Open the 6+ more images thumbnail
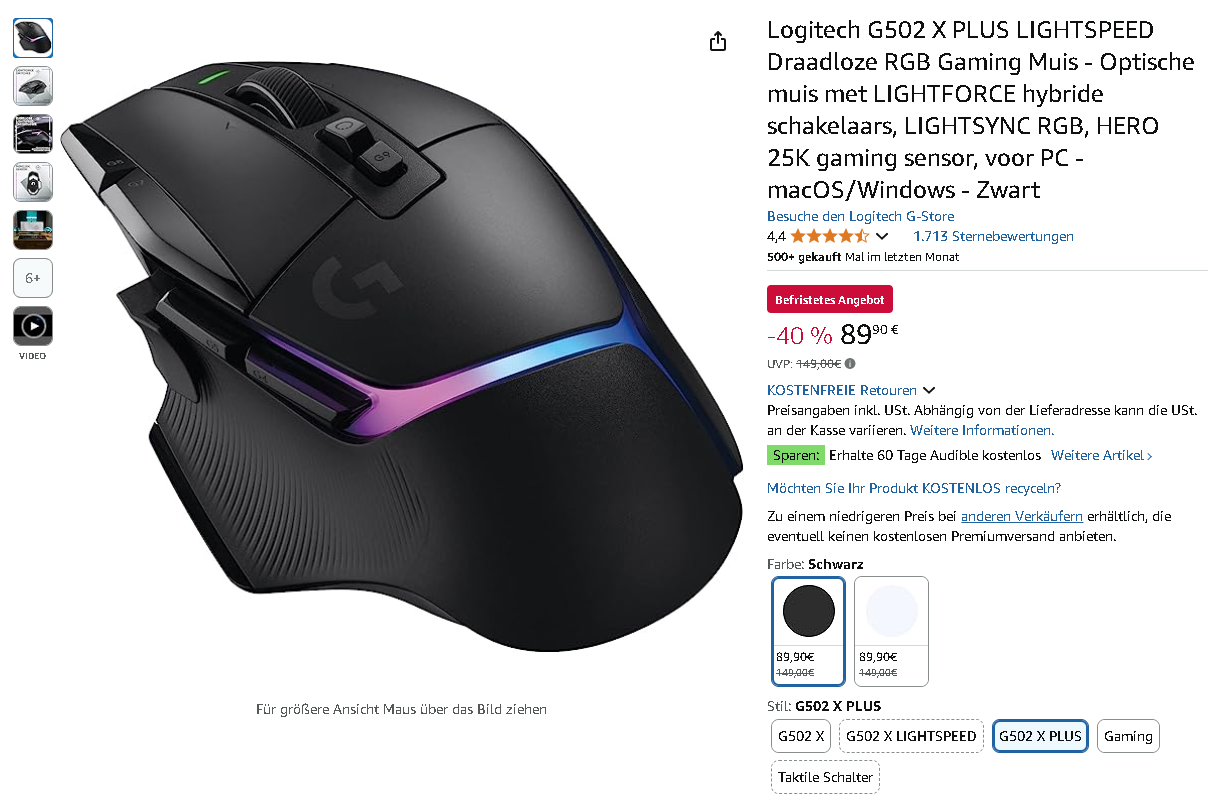The image size is (1214, 802). click(33, 278)
